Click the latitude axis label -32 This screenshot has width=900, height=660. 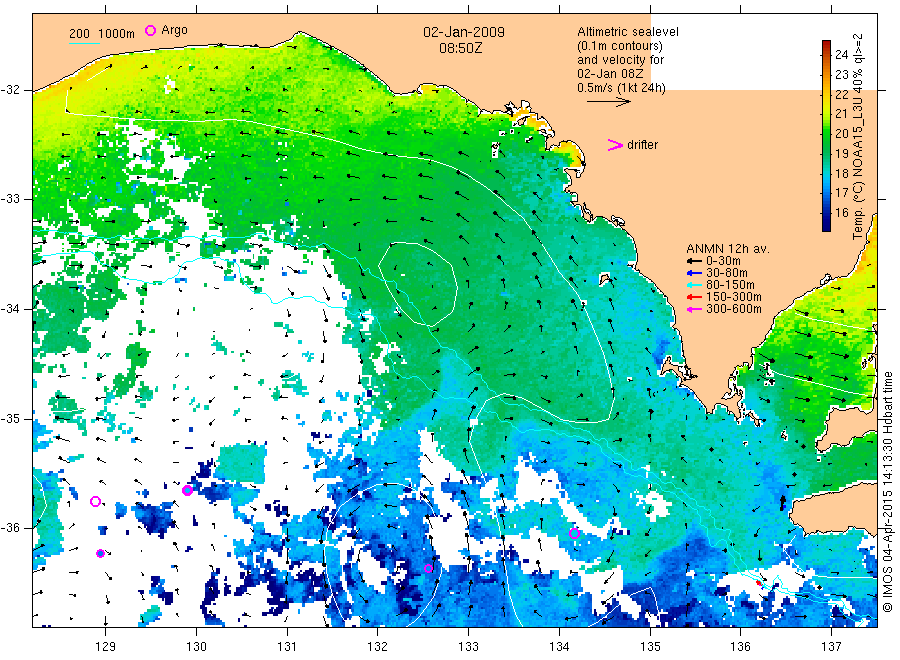point(11,90)
